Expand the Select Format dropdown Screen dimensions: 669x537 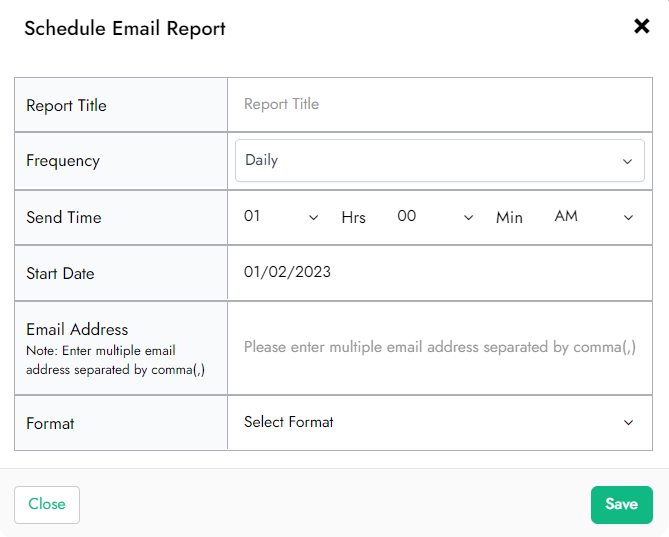click(439, 422)
